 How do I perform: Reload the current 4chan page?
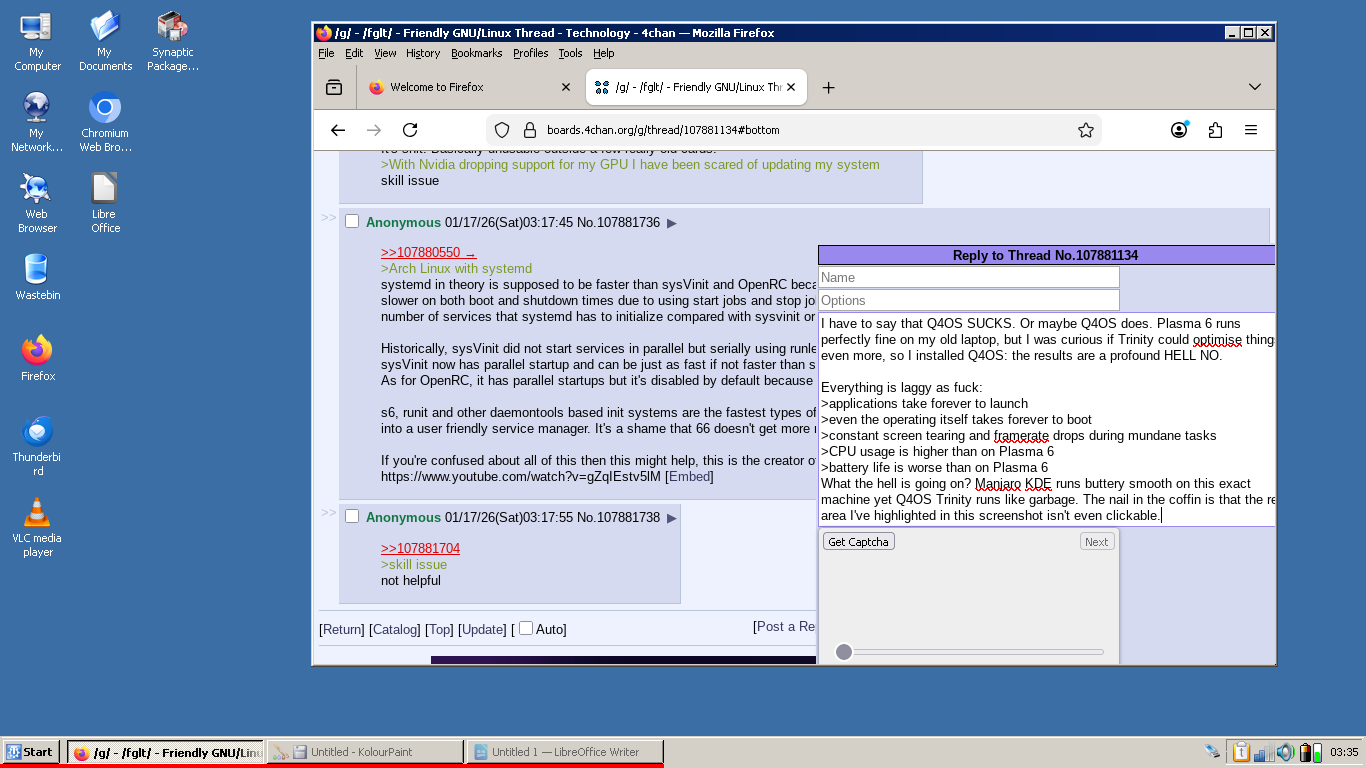pyautogui.click(x=410, y=130)
